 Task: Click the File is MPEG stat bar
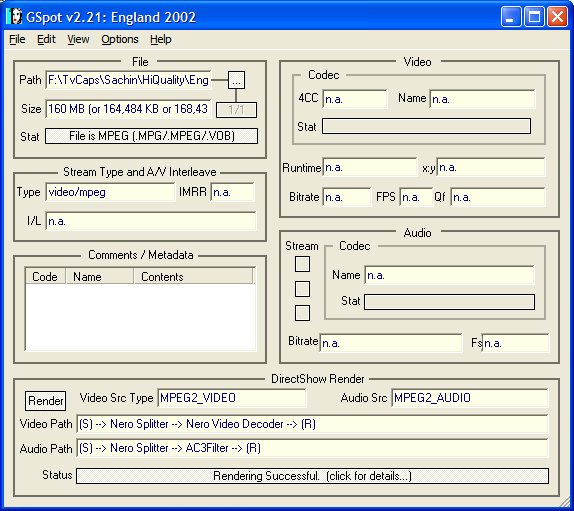pos(151,136)
